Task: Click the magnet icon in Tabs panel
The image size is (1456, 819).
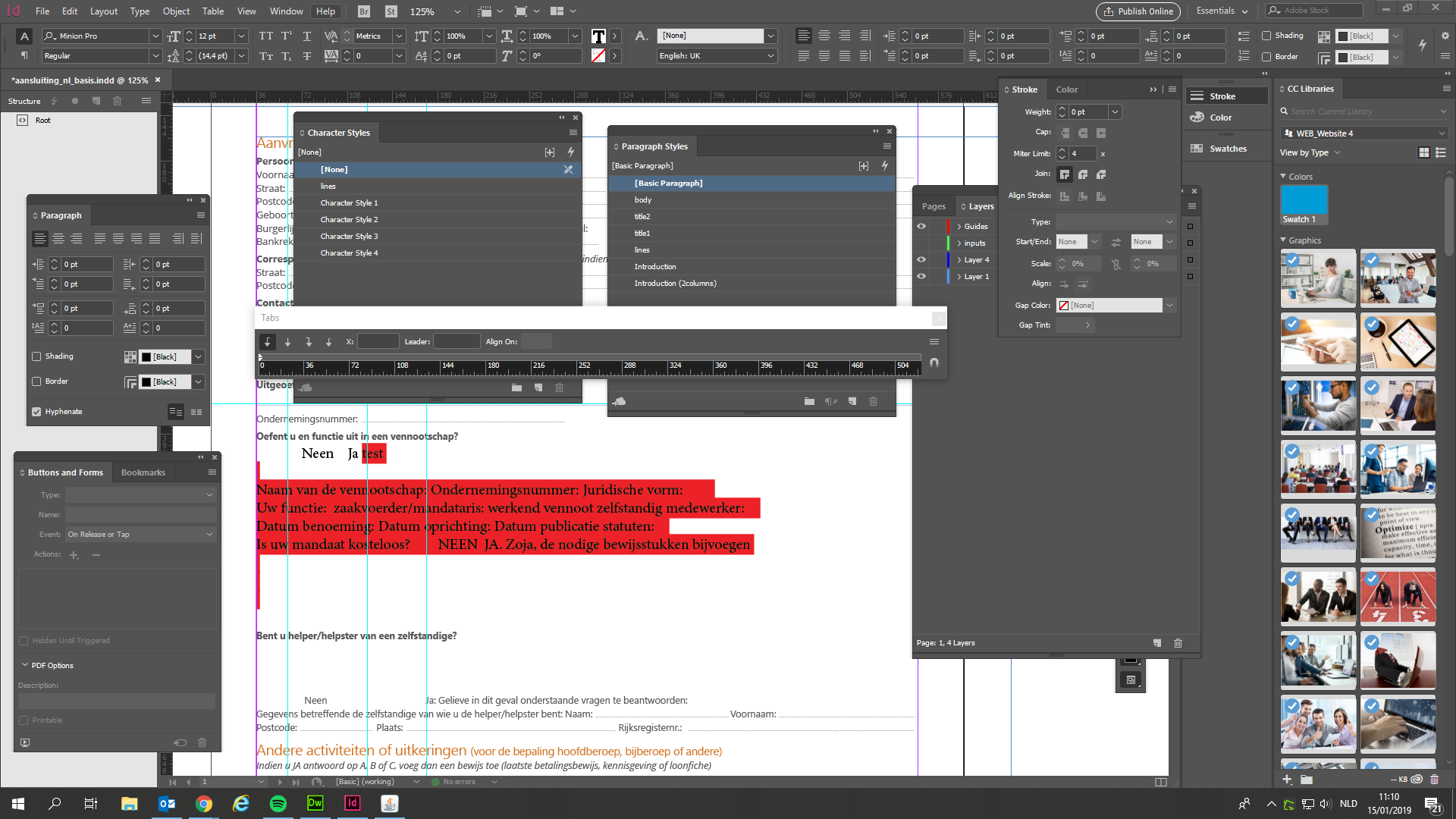Action: click(934, 362)
